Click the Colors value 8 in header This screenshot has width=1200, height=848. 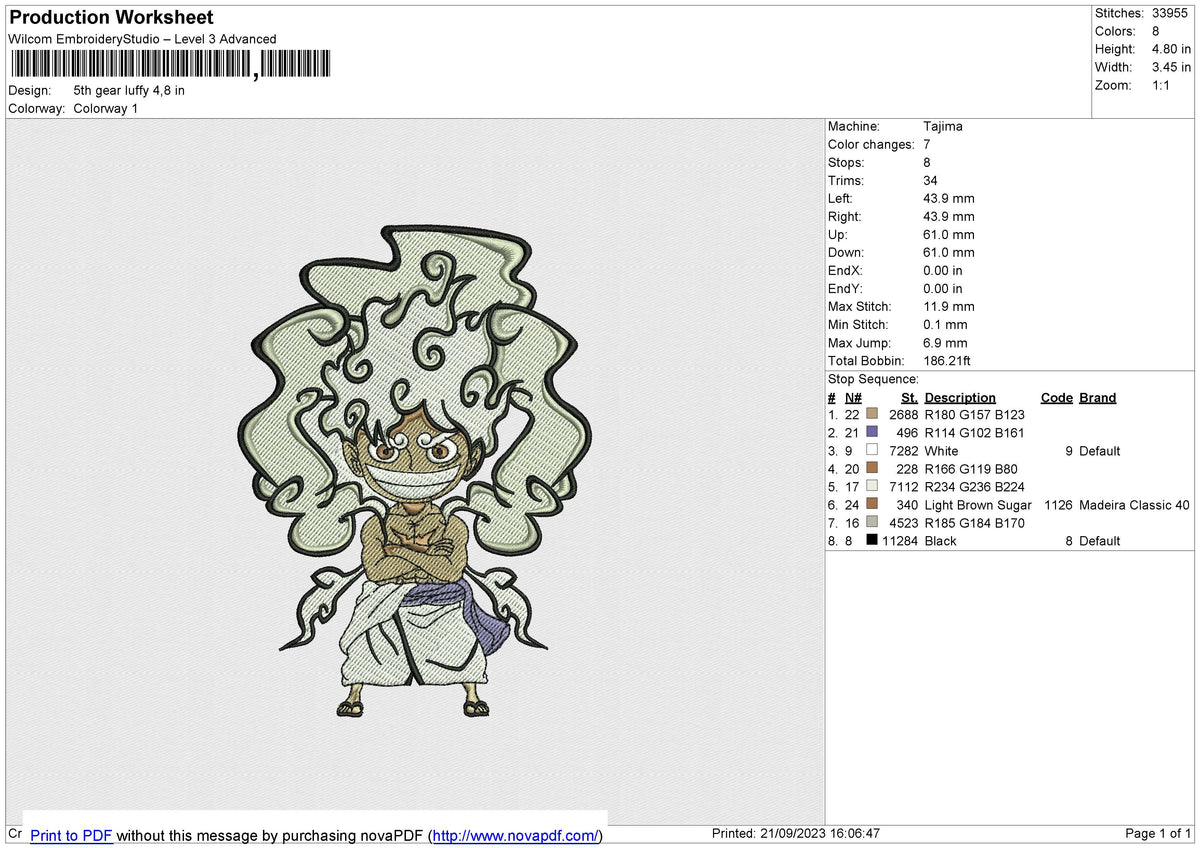(1156, 31)
